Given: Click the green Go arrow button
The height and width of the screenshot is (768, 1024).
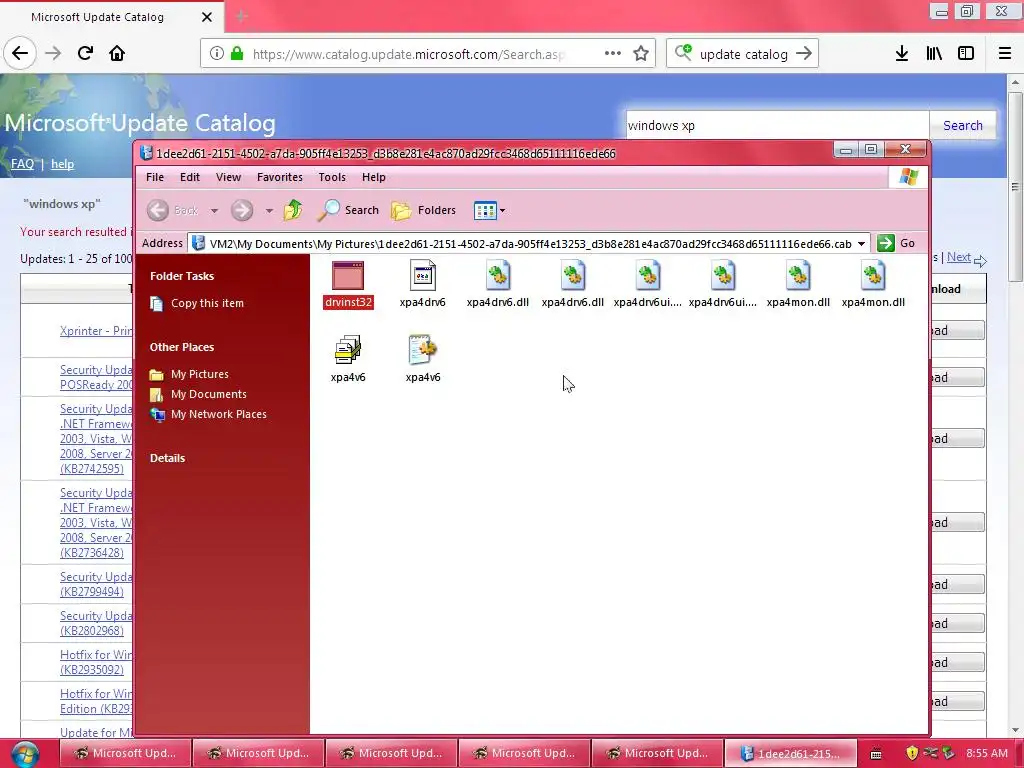Looking at the screenshot, I should click(886, 244).
